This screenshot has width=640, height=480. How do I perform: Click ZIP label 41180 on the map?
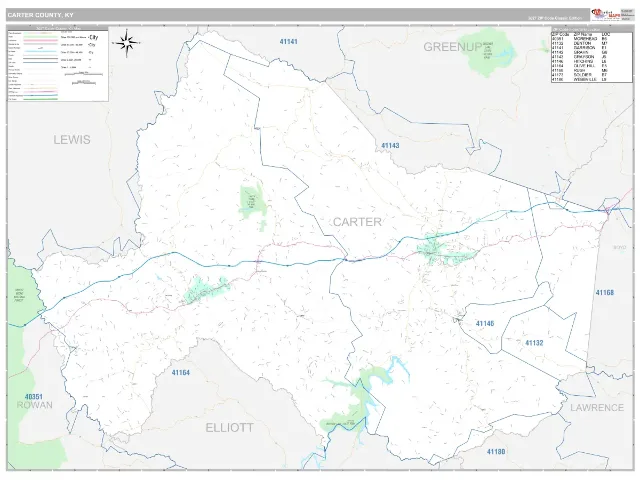coord(496,452)
